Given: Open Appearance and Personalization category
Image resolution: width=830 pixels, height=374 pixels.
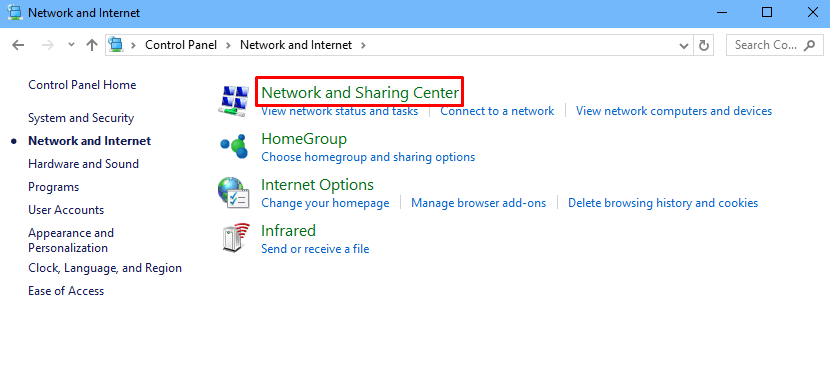Looking at the screenshot, I should click(71, 240).
